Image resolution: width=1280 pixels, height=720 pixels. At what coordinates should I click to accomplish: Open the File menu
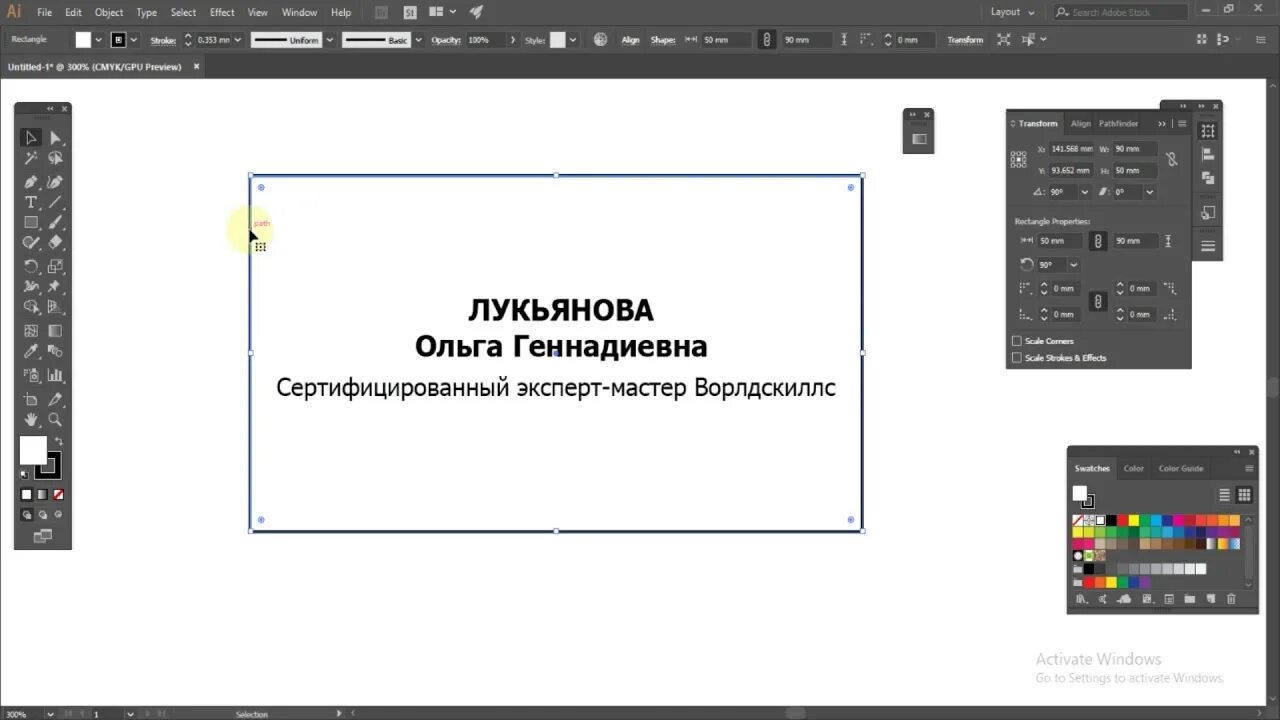(45, 12)
